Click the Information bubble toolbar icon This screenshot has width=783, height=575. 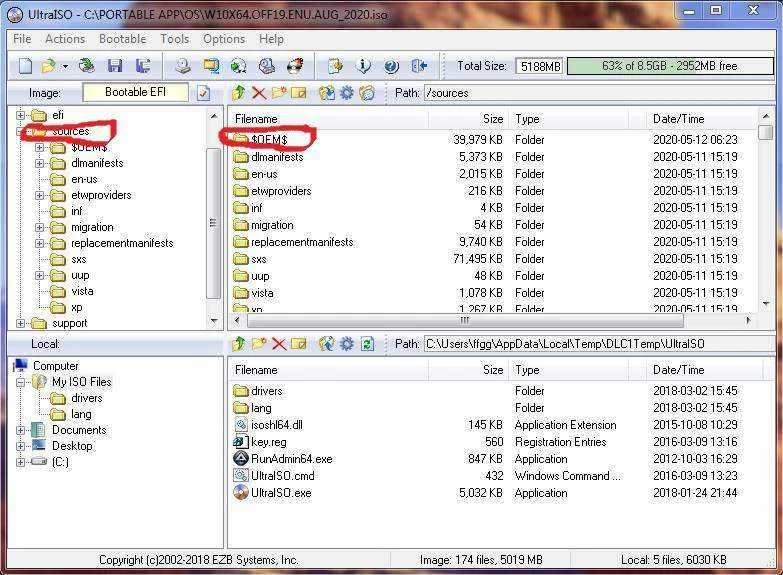[364, 66]
